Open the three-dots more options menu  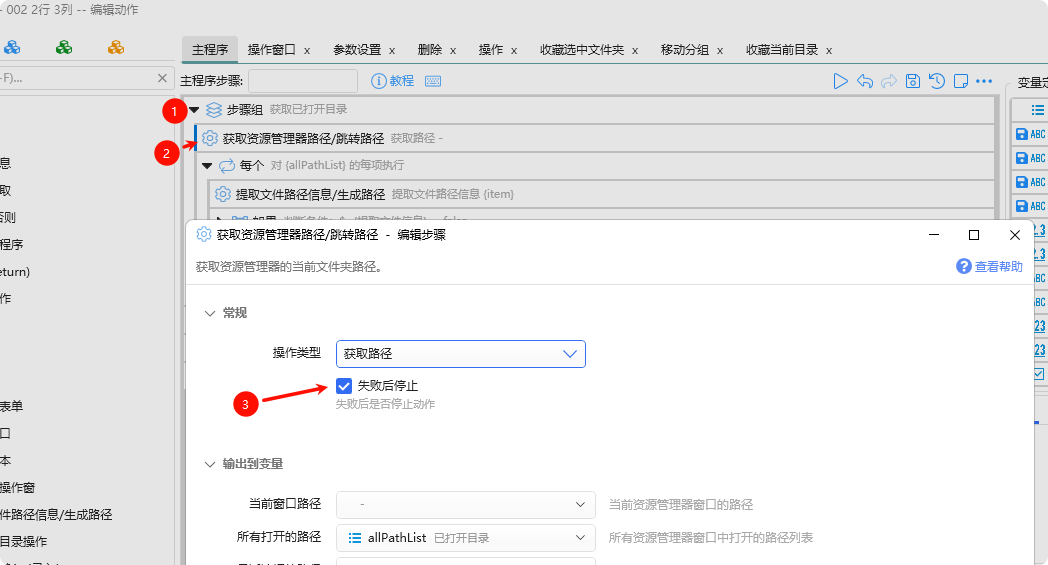pos(984,81)
